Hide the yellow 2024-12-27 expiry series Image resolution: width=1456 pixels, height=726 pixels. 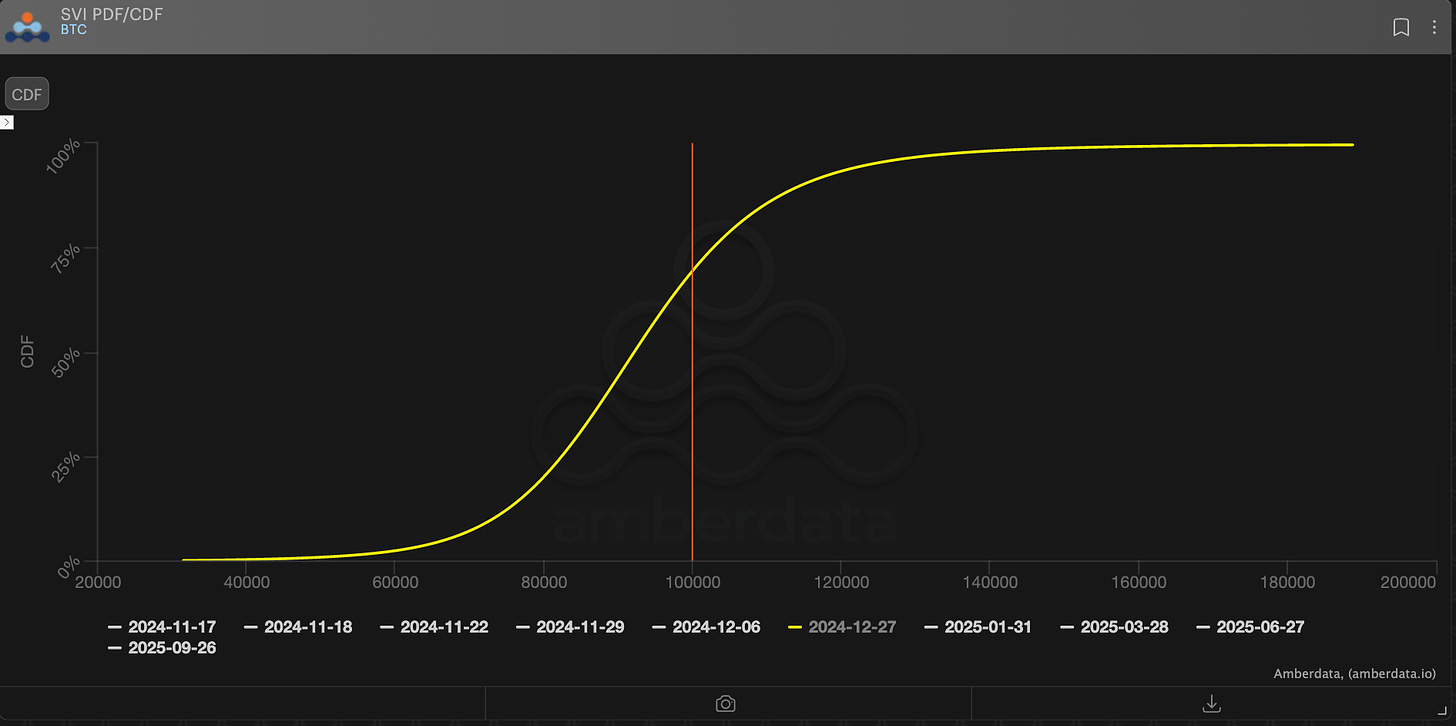pos(842,627)
